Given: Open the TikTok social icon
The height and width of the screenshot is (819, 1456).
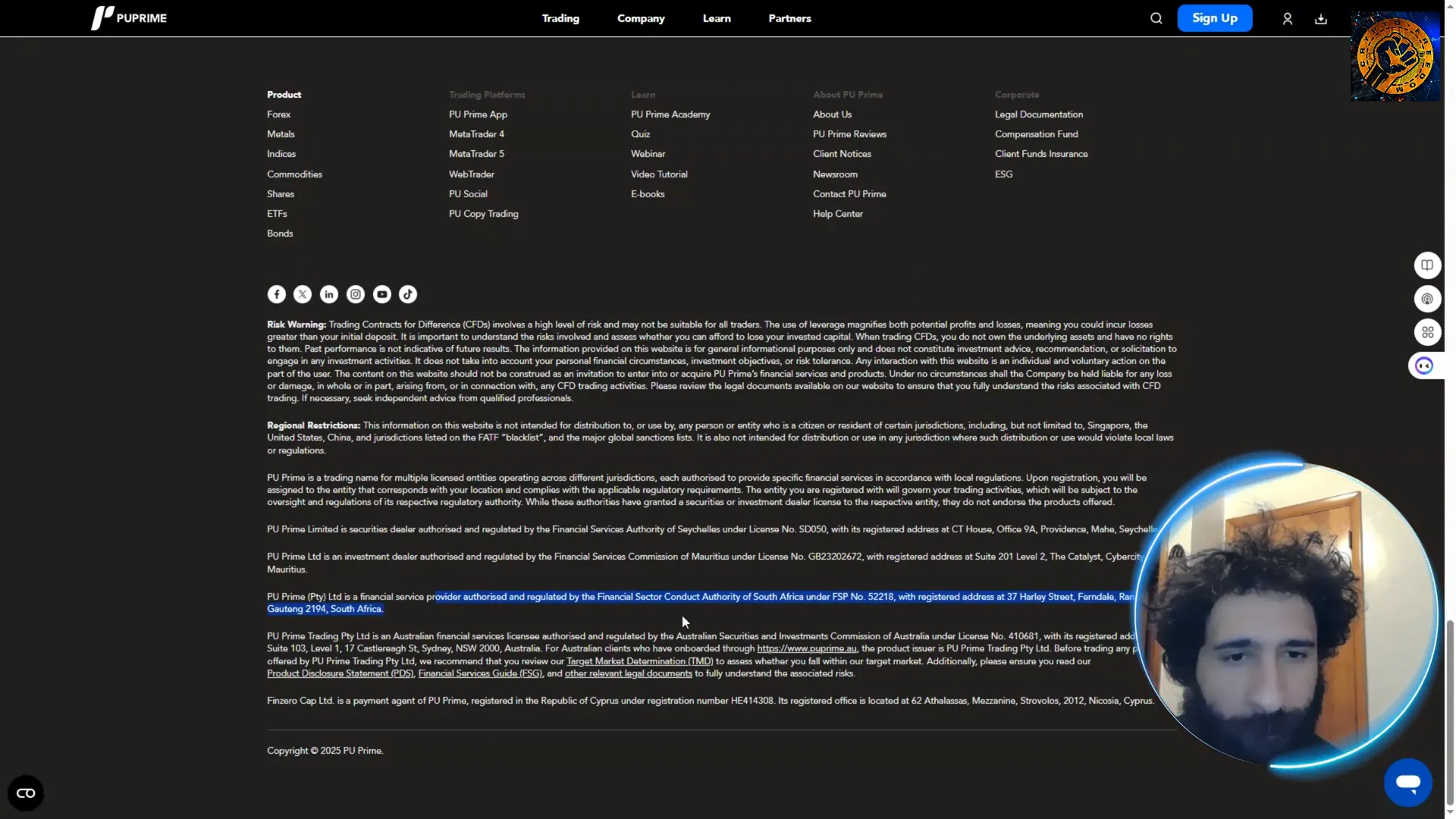Looking at the screenshot, I should click(408, 294).
